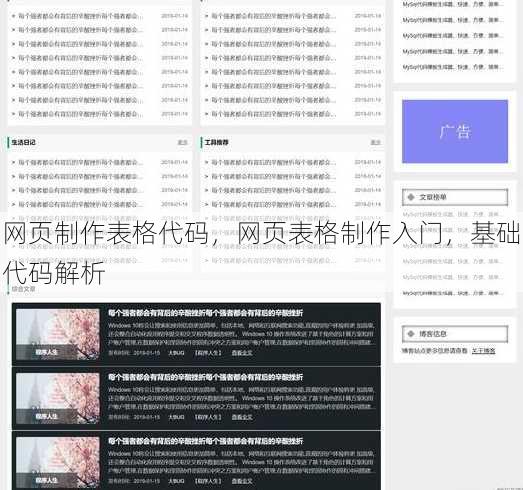Open 查看全文 link in topmost article card
Screen dimensions: 523x490
click(x=242, y=353)
